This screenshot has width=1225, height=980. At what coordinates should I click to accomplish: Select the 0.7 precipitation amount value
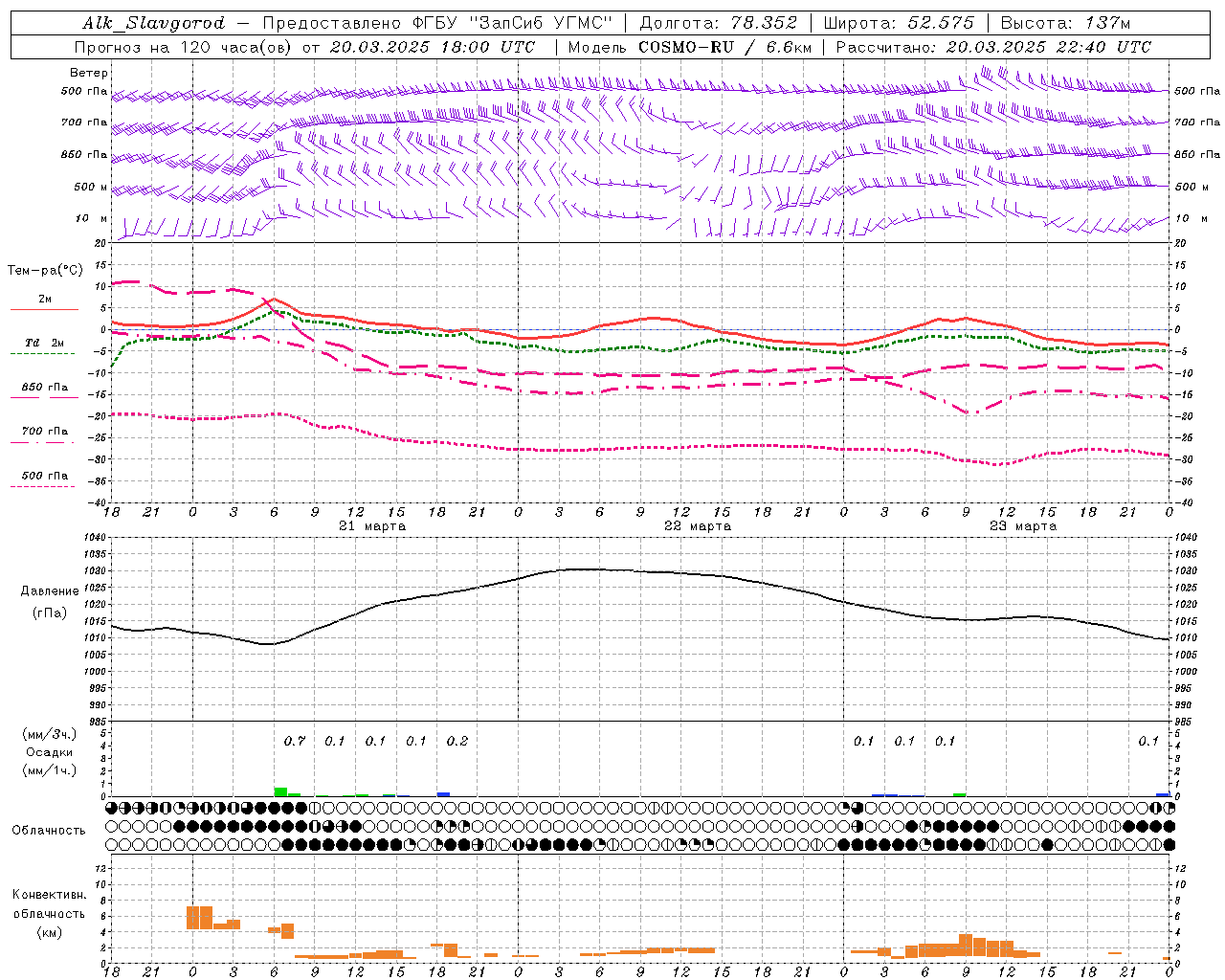(x=294, y=742)
